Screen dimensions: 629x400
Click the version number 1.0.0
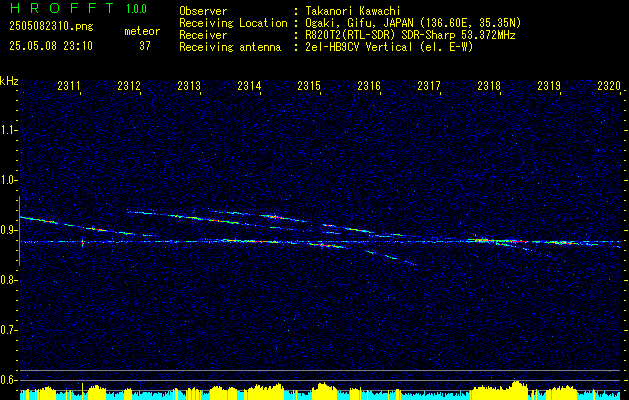136,8
